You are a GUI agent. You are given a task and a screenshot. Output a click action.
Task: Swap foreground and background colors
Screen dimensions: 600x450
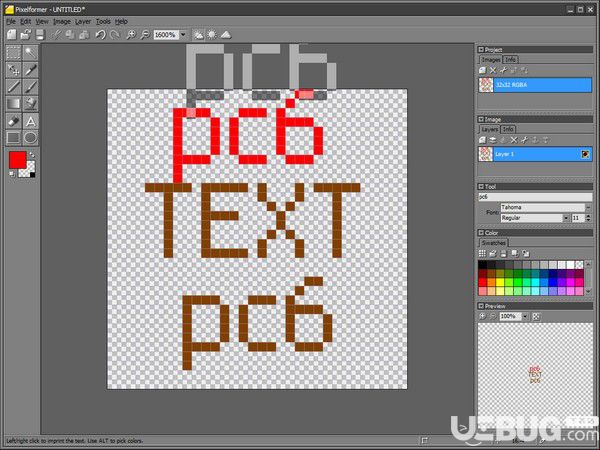[x=33, y=155]
